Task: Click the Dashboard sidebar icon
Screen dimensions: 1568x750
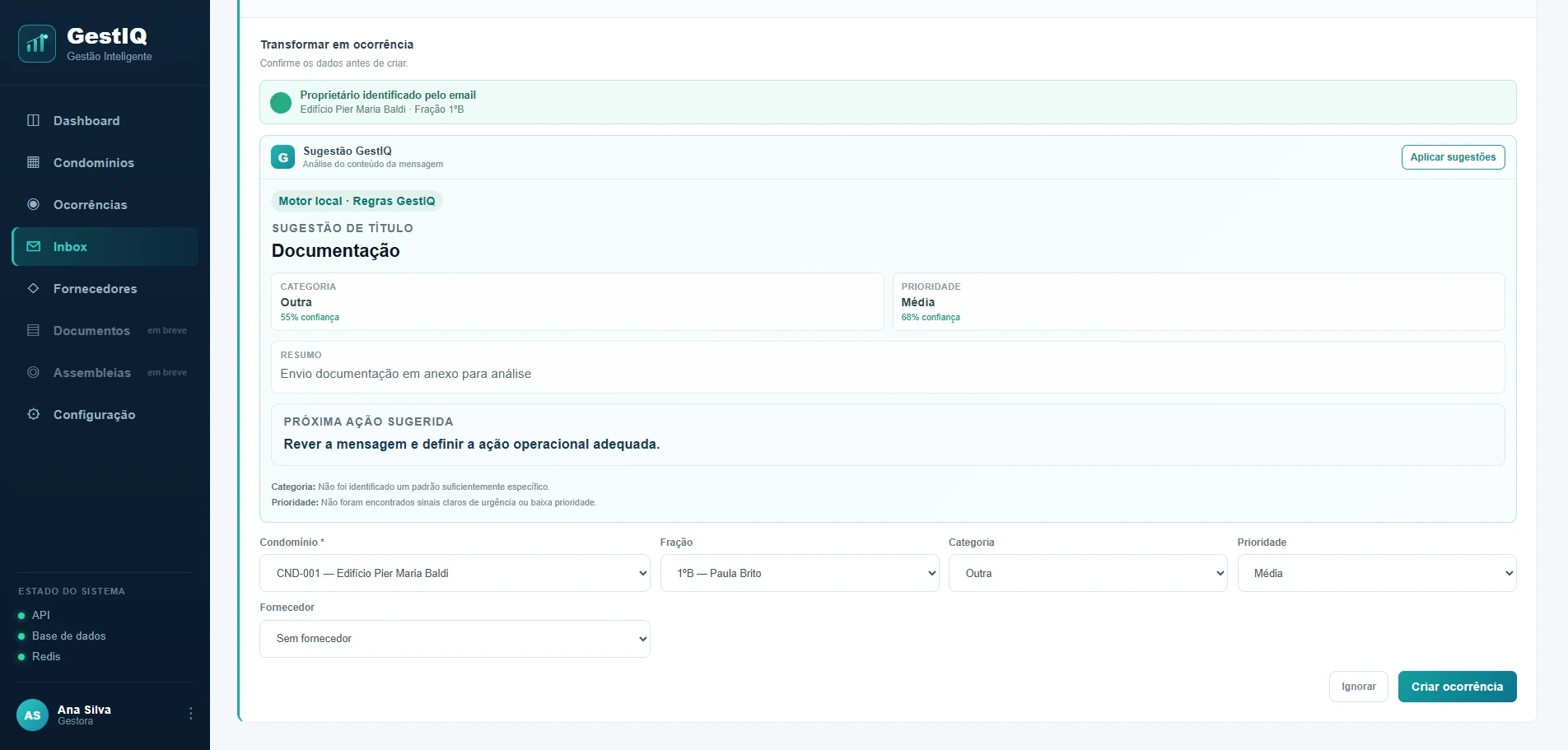Action: tap(33, 120)
